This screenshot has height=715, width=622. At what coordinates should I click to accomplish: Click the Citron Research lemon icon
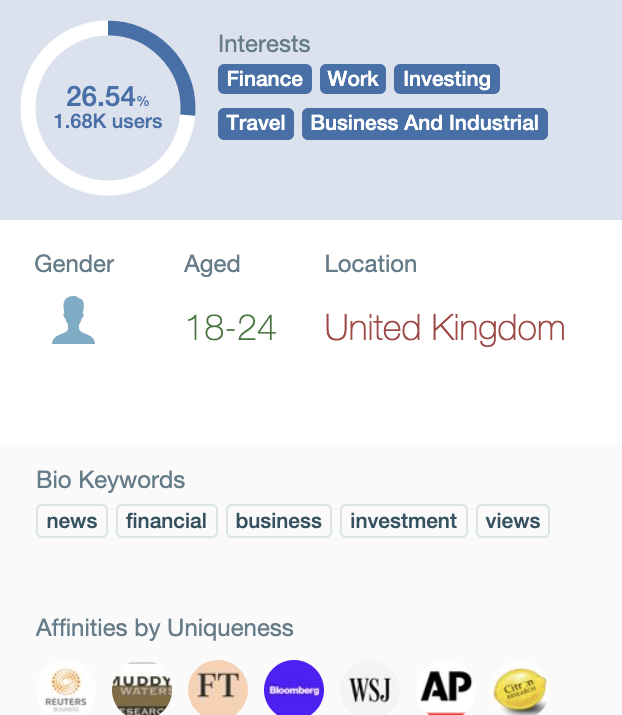coord(521,689)
